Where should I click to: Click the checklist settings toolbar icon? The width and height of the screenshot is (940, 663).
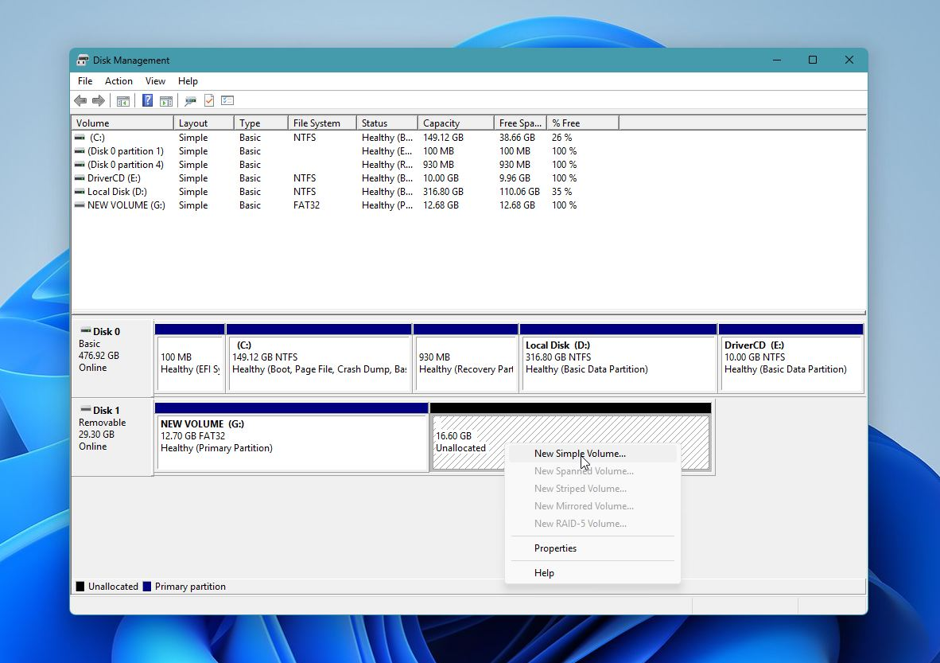click(x=227, y=101)
